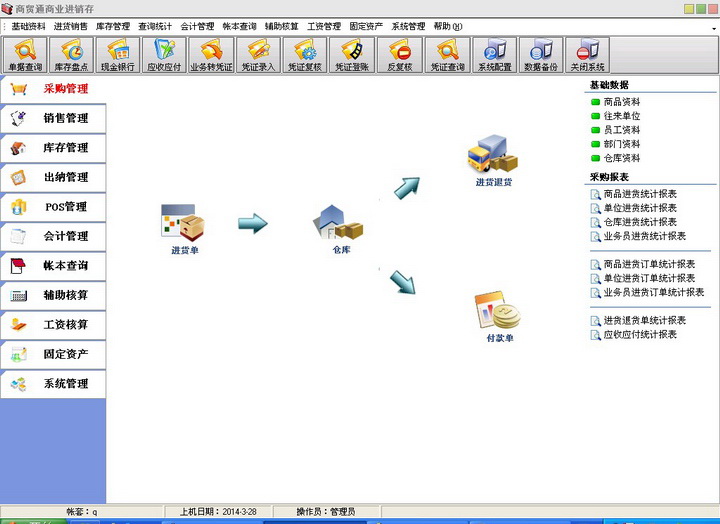Open the 库存管理 menu in menu bar

point(113,27)
